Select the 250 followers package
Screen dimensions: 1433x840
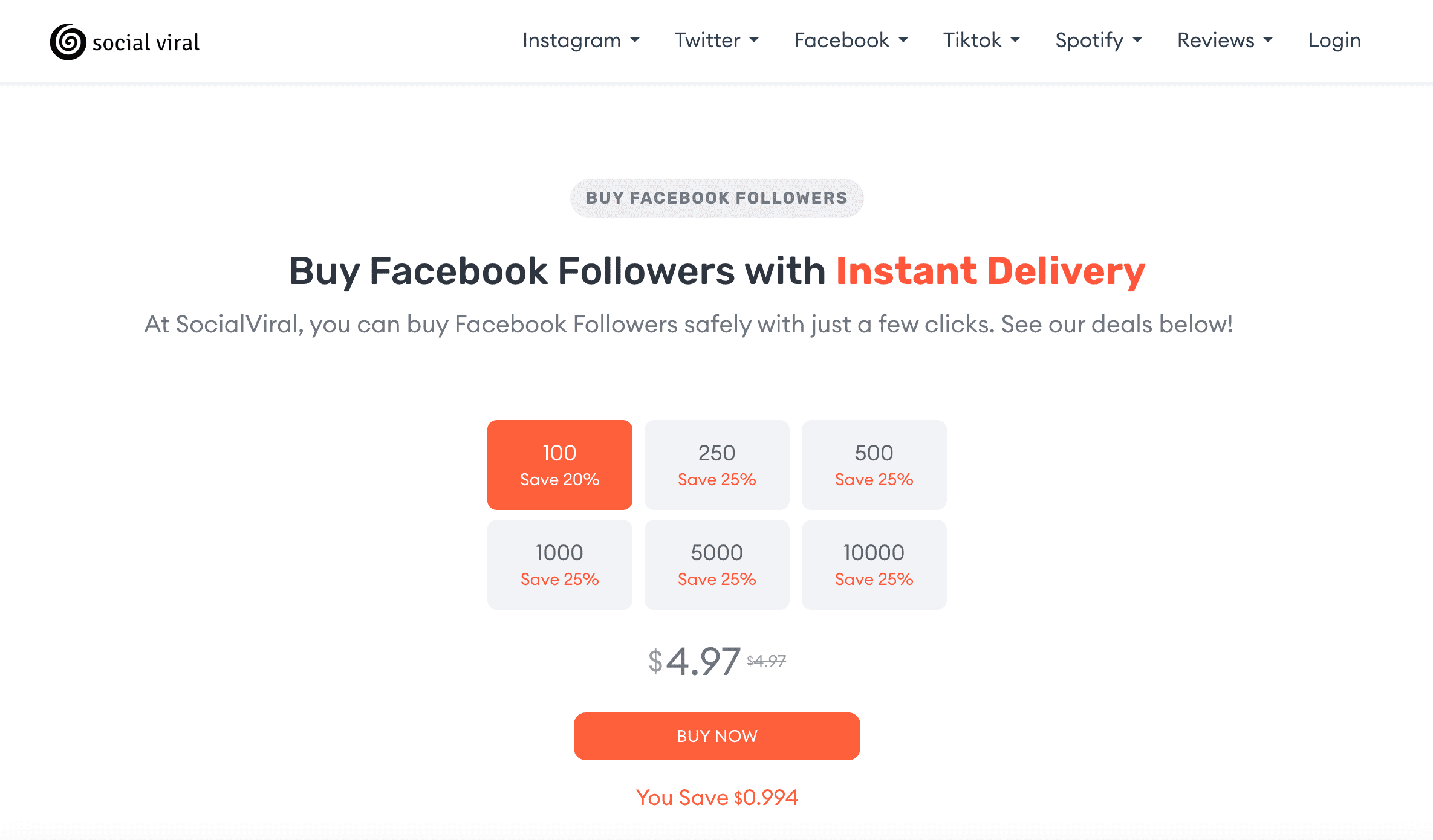(716, 464)
